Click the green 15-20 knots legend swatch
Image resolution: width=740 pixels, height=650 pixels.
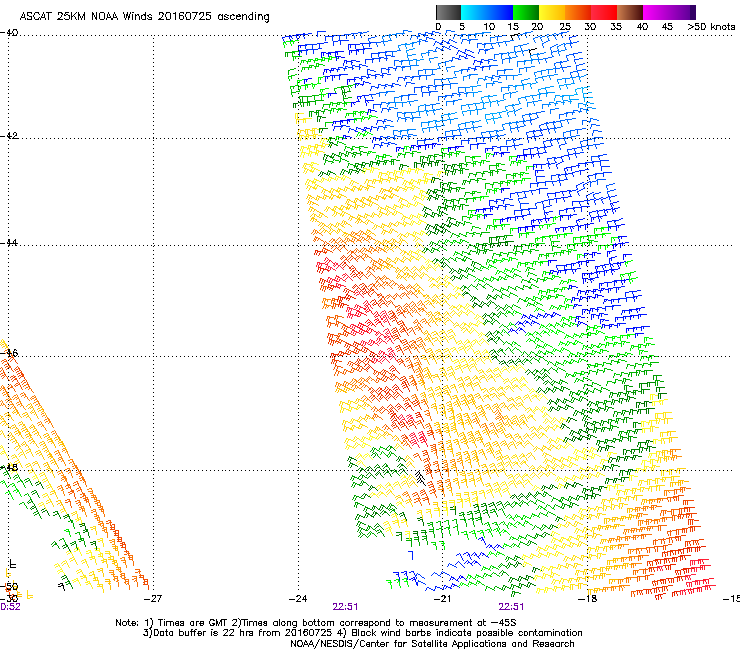pos(526,12)
